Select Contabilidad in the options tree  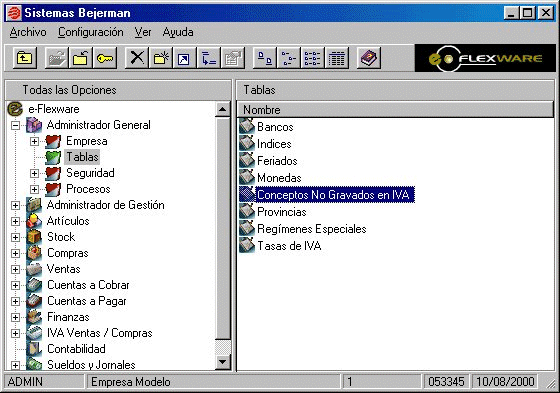point(76,349)
